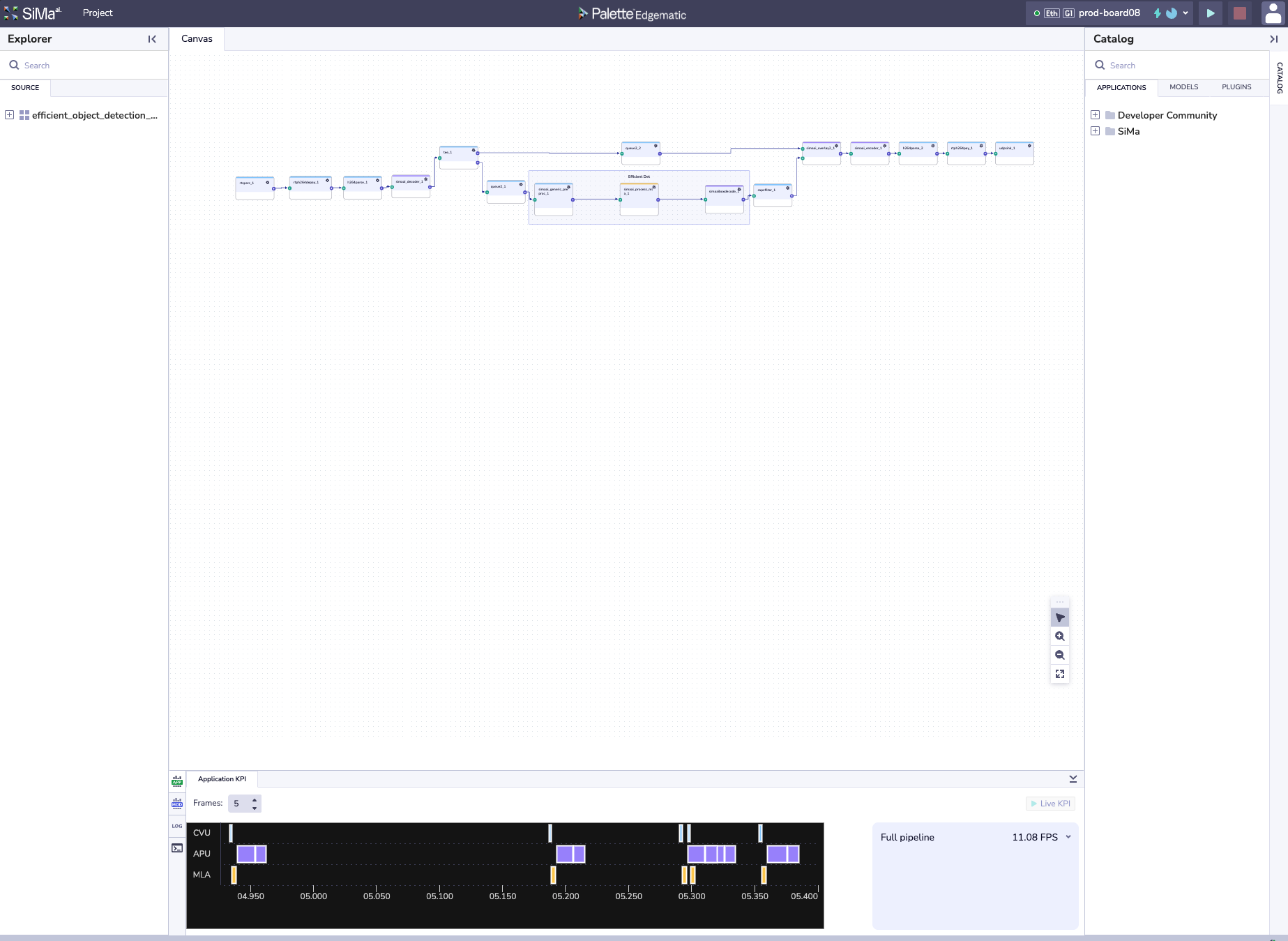Open the prod-board08 device dropdown

click(x=1185, y=13)
